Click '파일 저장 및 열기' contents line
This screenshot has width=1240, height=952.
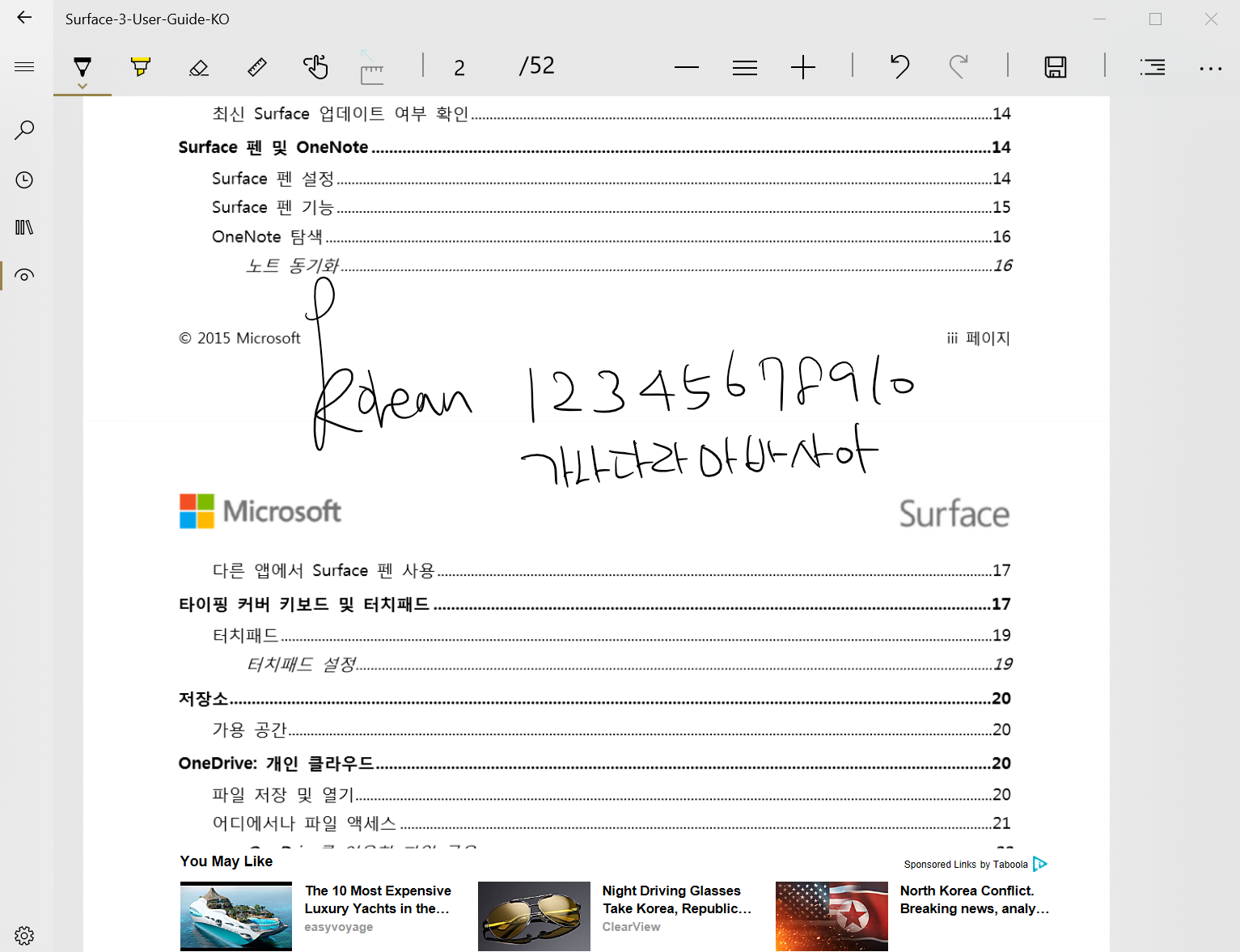click(x=612, y=795)
